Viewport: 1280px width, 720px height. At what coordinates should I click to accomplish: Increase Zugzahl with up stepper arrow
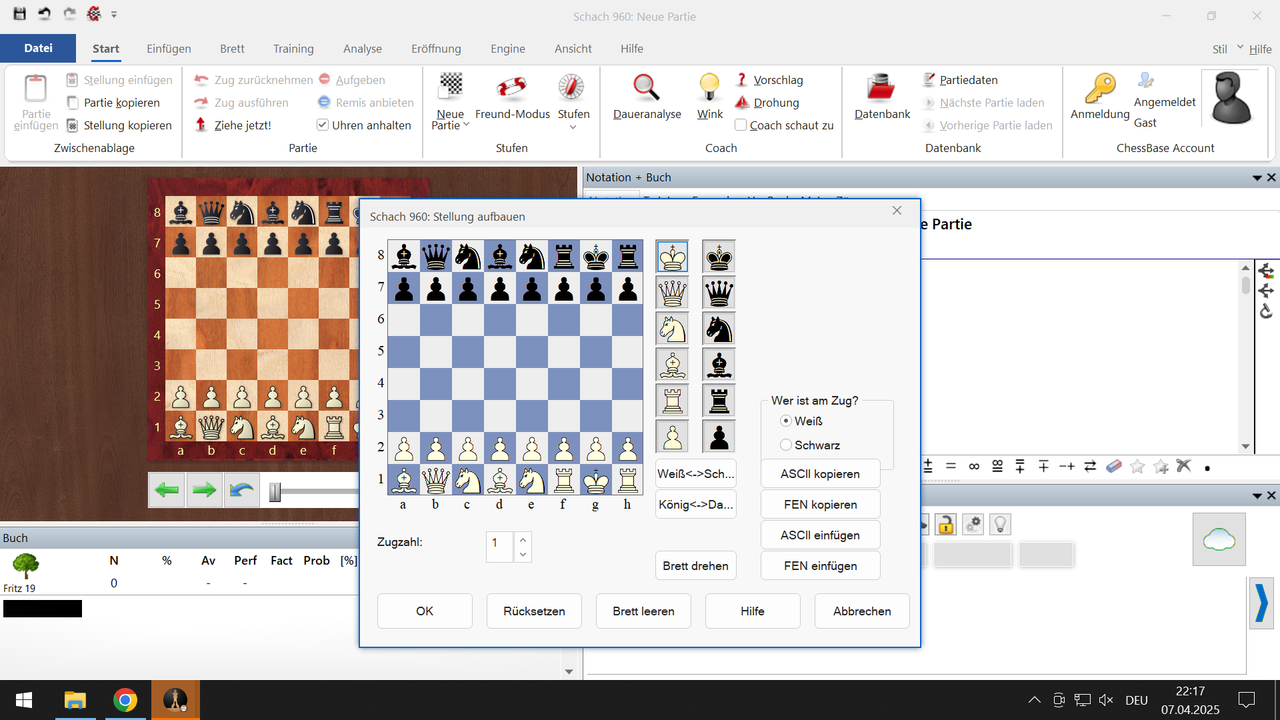point(522,540)
